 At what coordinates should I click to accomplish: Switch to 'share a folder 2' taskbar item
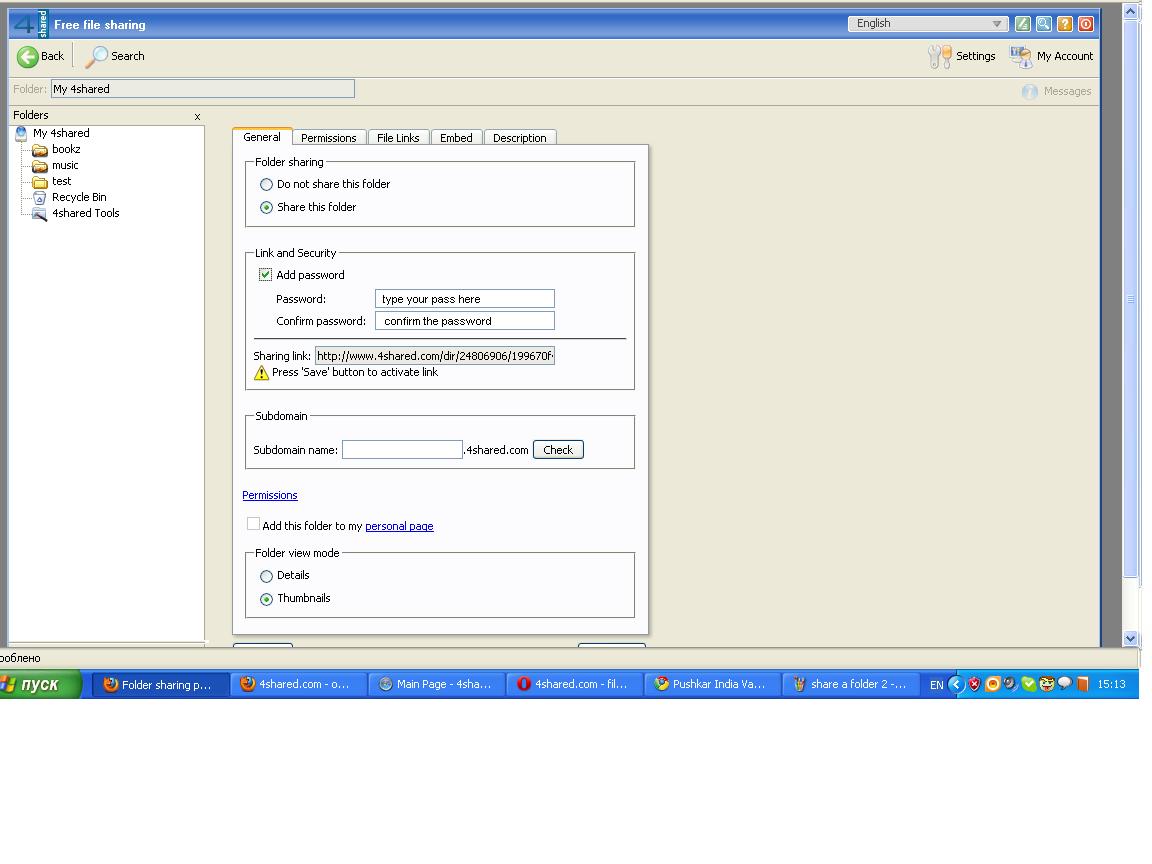851,685
